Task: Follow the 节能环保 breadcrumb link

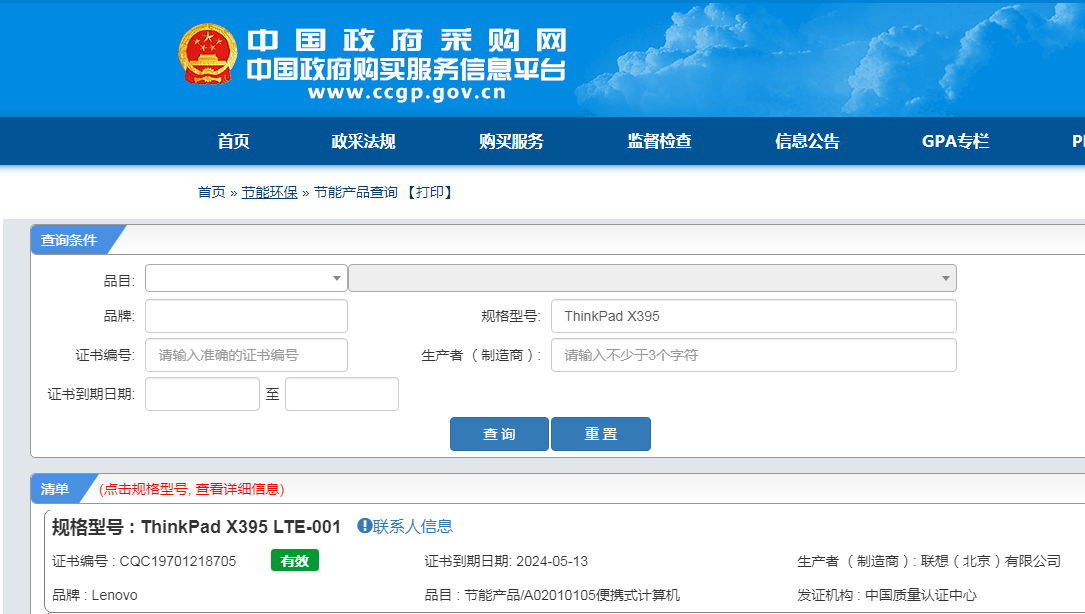Action: click(269, 192)
